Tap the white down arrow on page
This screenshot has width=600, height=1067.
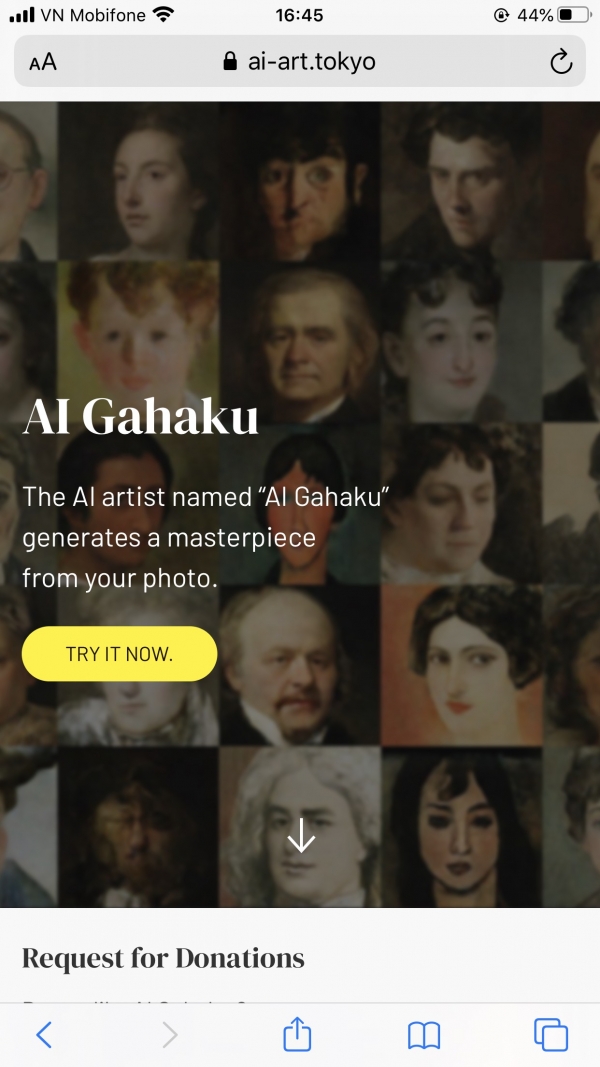[301, 834]
